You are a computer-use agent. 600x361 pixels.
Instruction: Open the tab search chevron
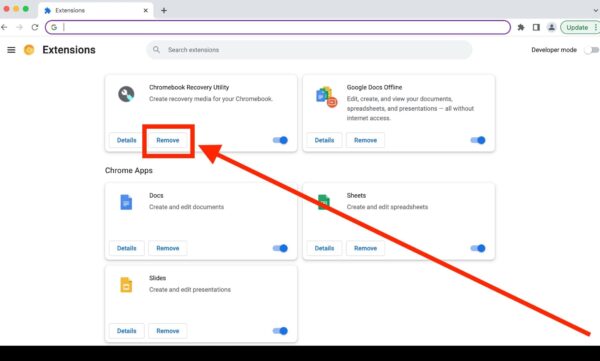[596, 10]
